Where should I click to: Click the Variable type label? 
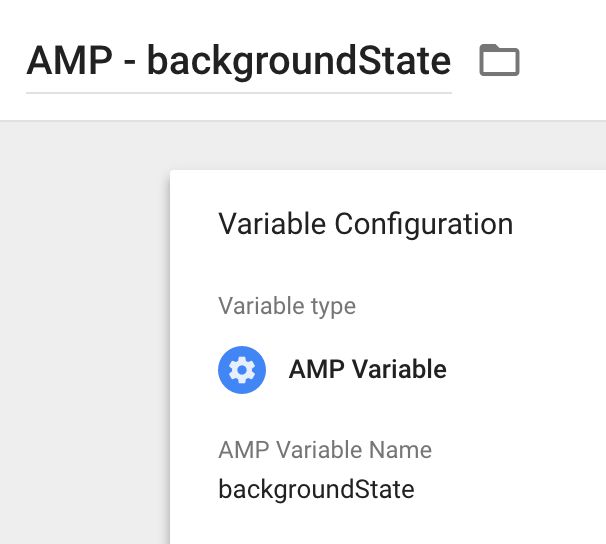pyautogui.click(x=287, y=307)
